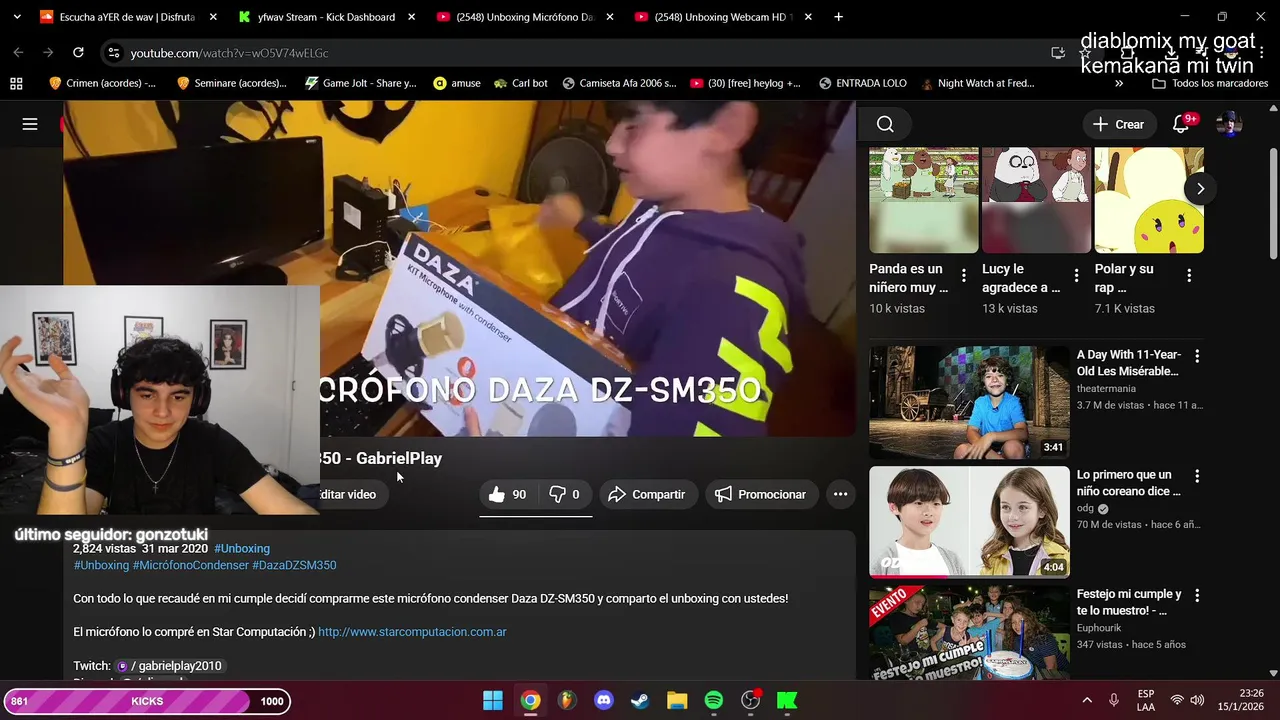Open Discord from the taskbar
1280x720 pixels.
(603, 700)
